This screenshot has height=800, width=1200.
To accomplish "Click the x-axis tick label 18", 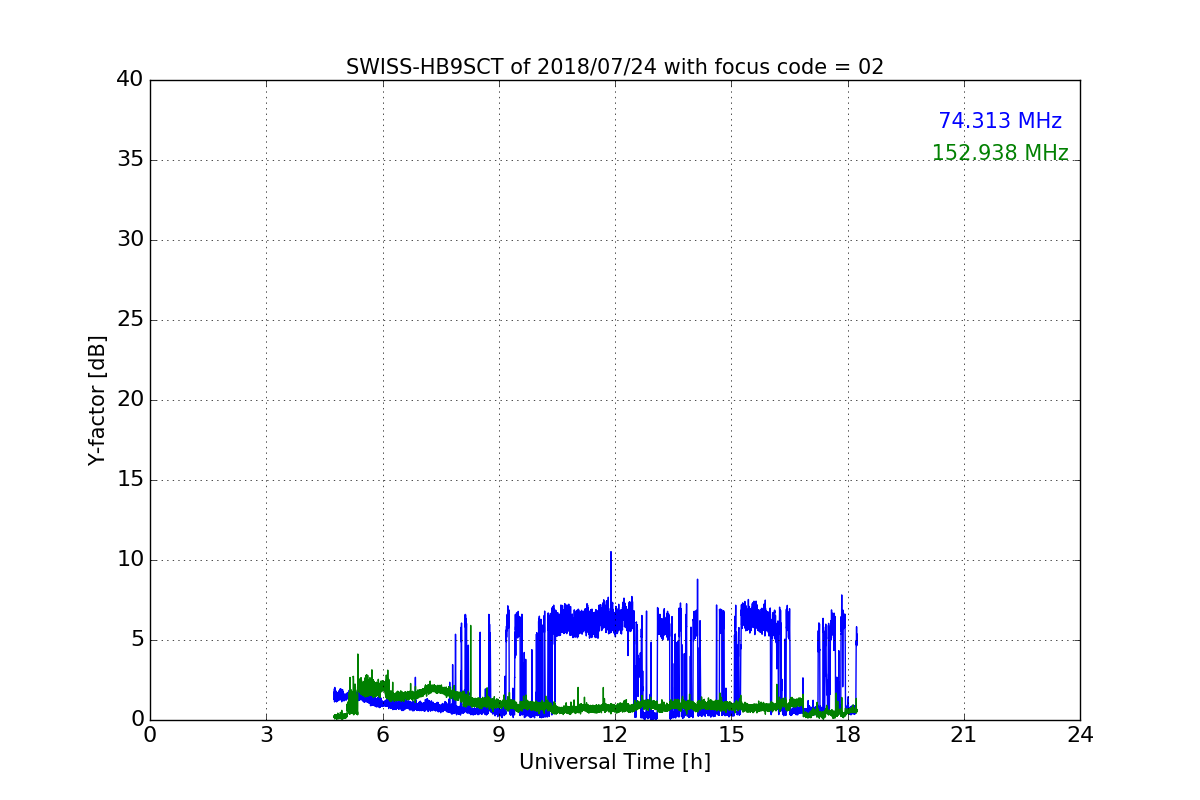I will pos(847,735).
